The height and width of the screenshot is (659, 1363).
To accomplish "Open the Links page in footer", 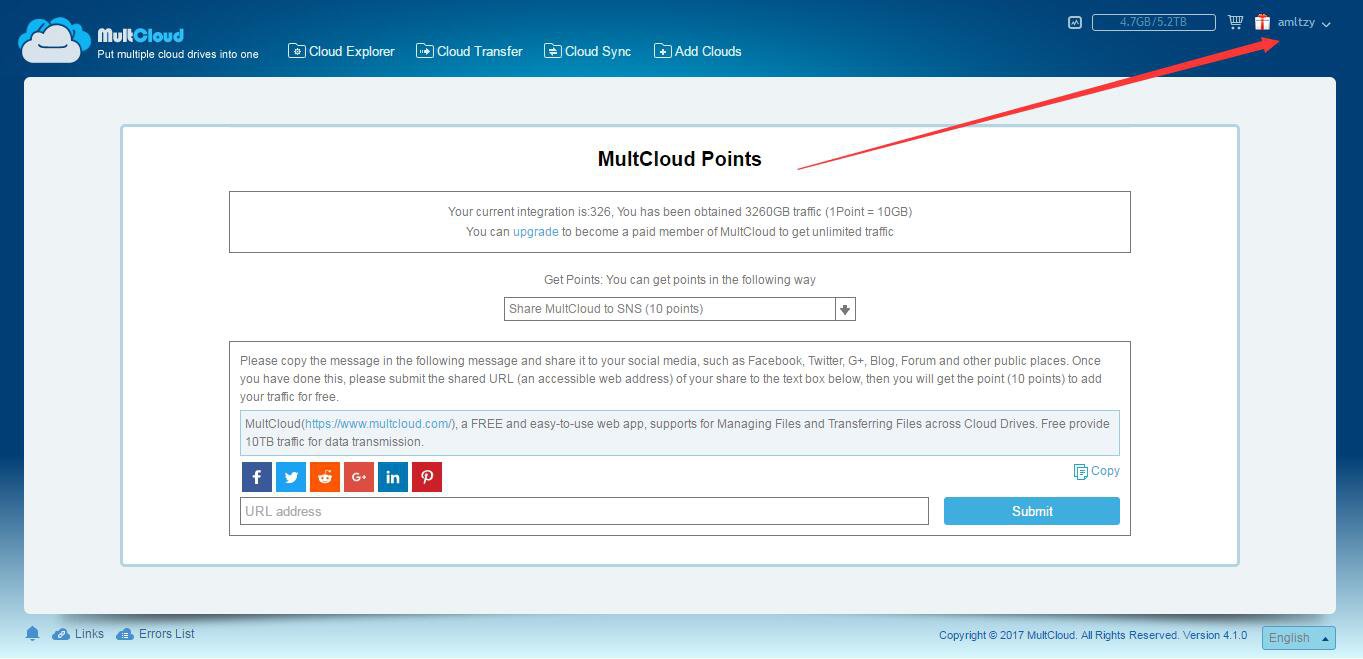I will pos(78,634).
